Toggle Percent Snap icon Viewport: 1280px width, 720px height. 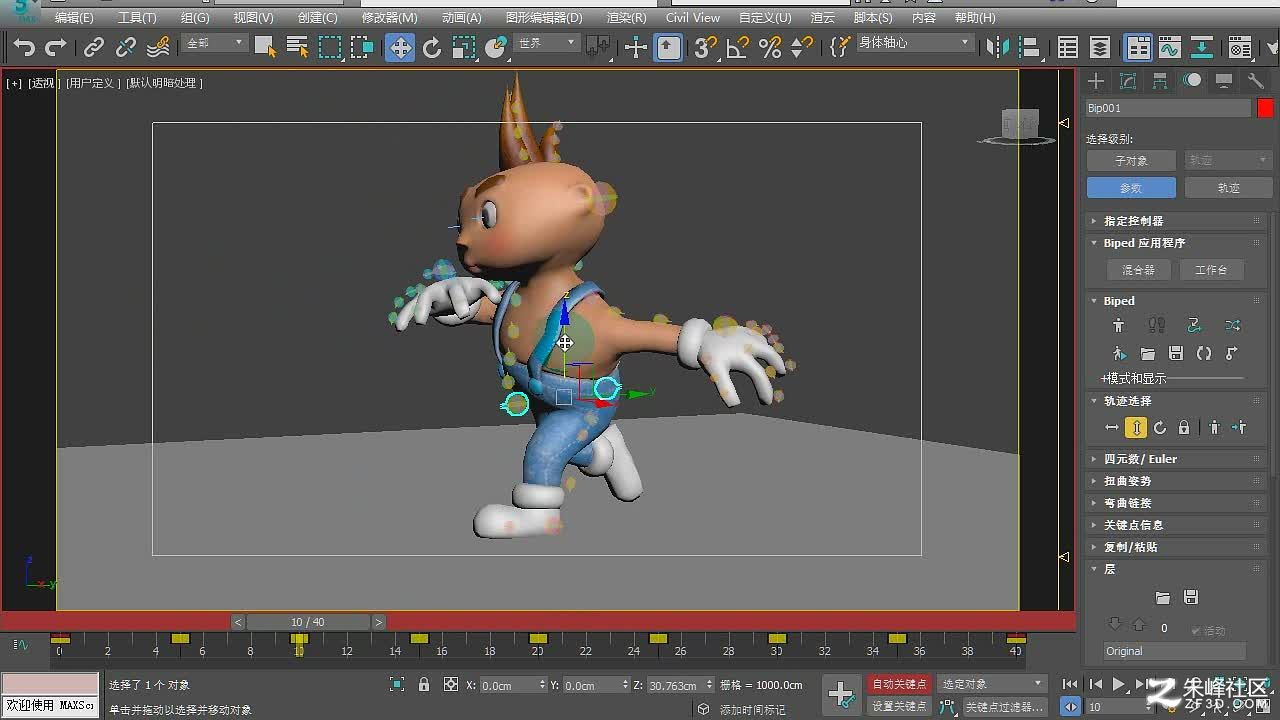click(x=770, y=47)
